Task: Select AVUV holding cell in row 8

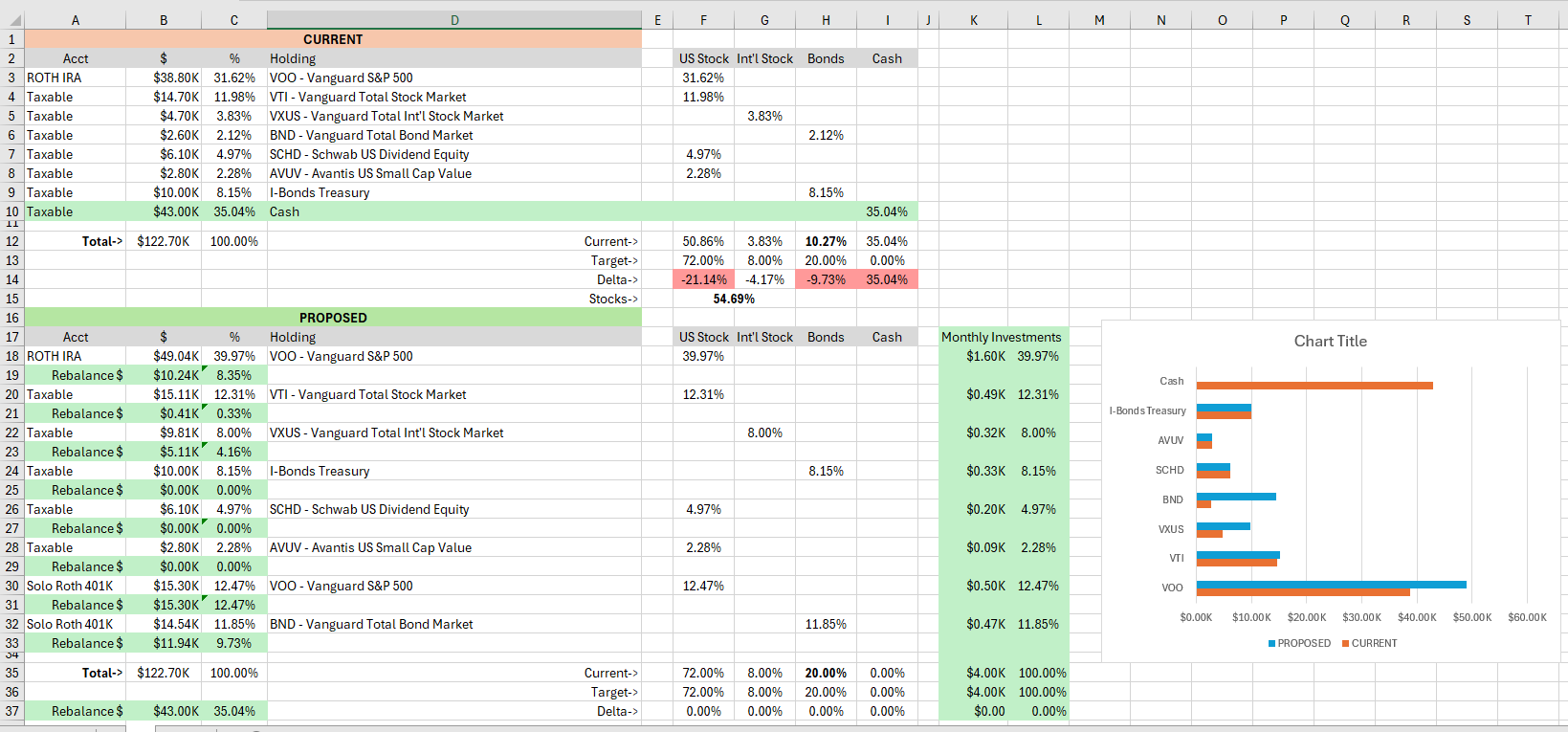Action: point(454,173)
